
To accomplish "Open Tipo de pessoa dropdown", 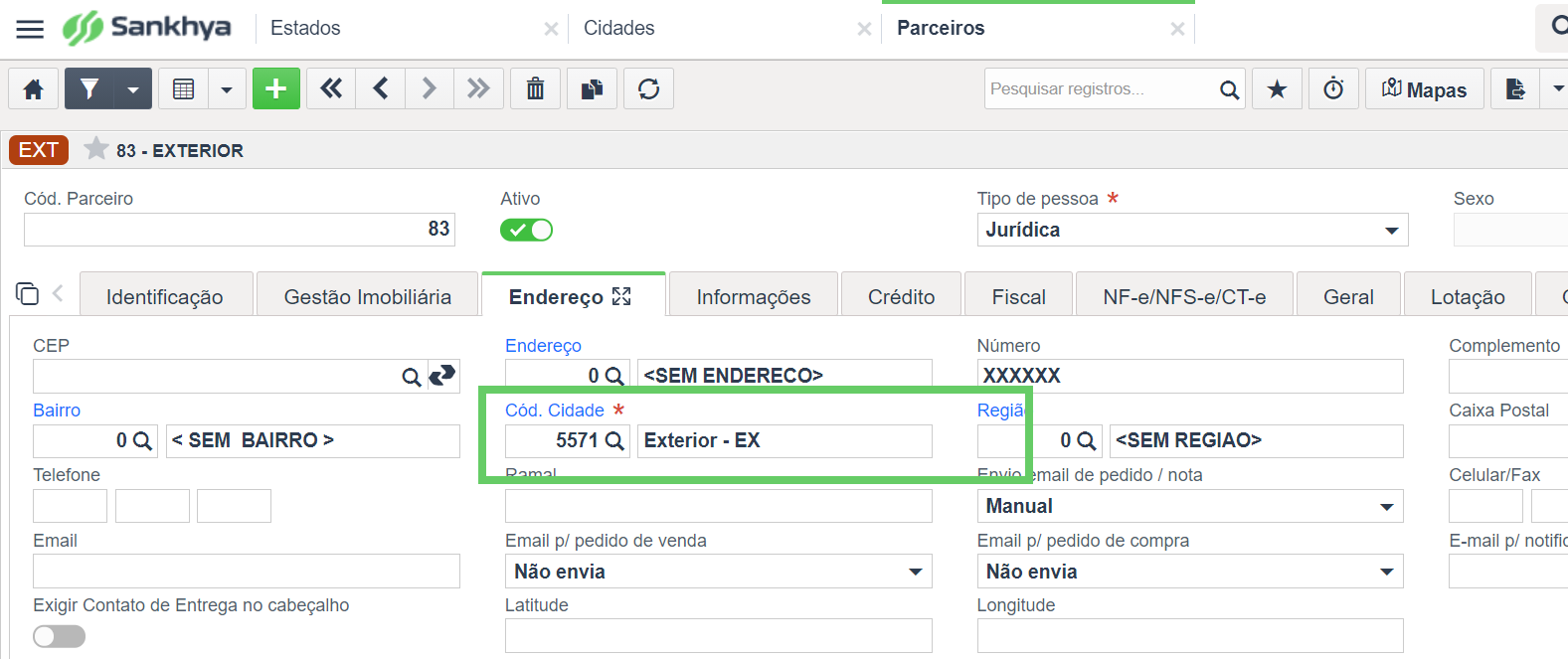I will pyautogui.click(x=1192, y=230).
